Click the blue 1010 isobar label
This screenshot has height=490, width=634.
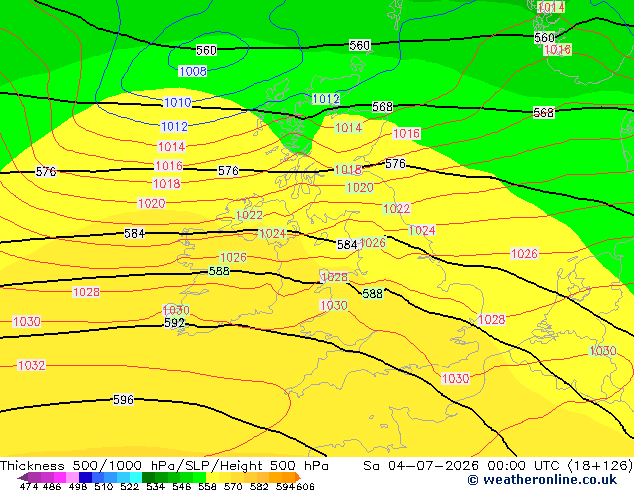click(177, 102)
